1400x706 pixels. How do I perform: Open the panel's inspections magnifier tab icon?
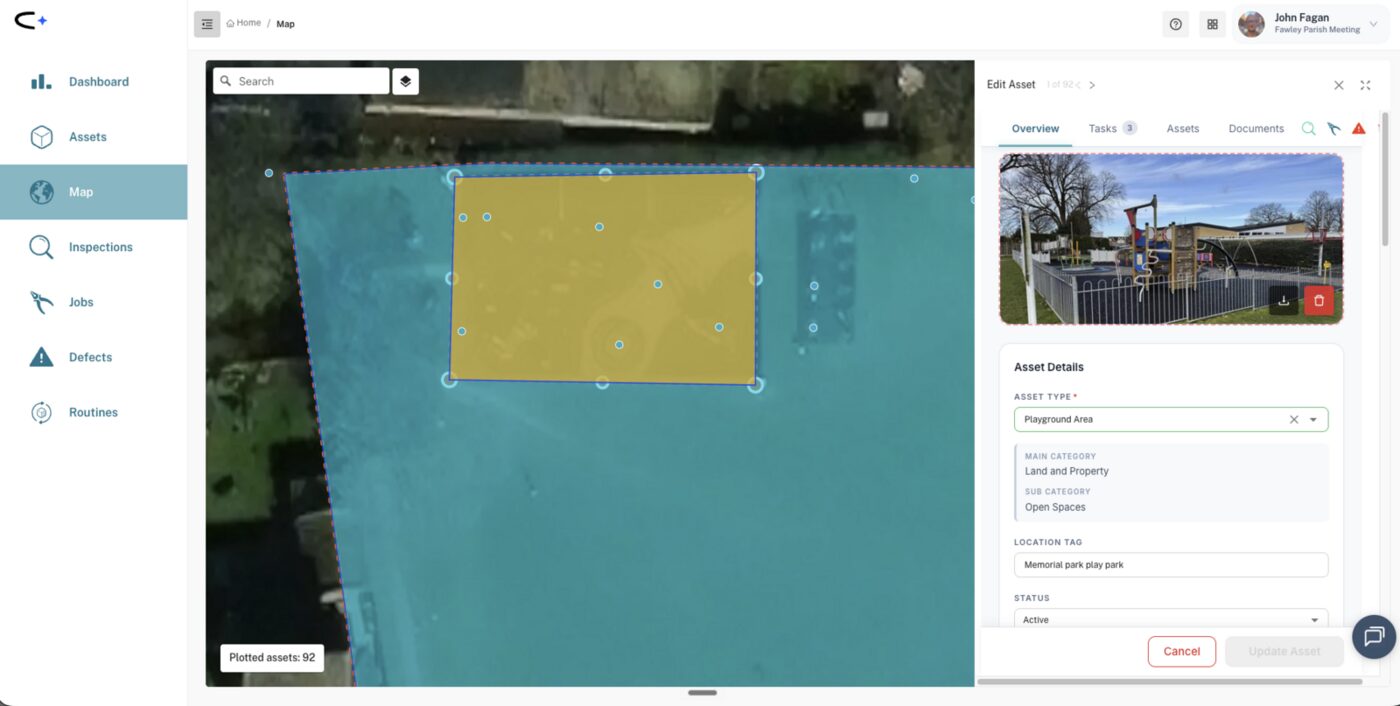[1308, 129]
